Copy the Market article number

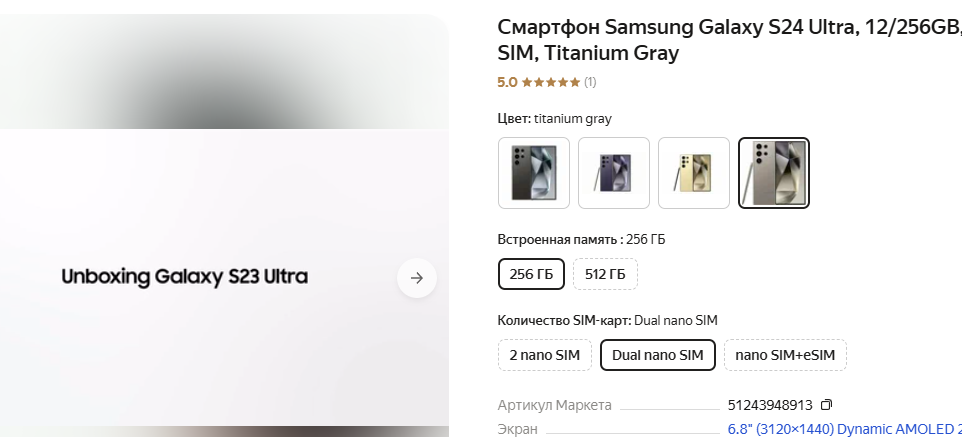point(826,405)
